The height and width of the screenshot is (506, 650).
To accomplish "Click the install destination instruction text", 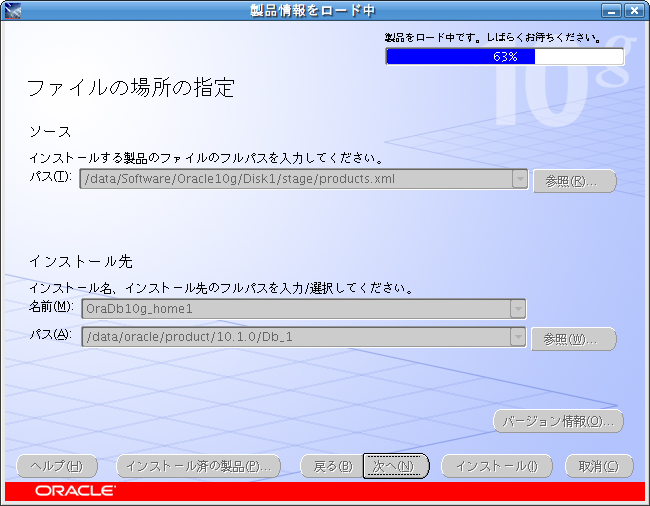I will 221,288.
